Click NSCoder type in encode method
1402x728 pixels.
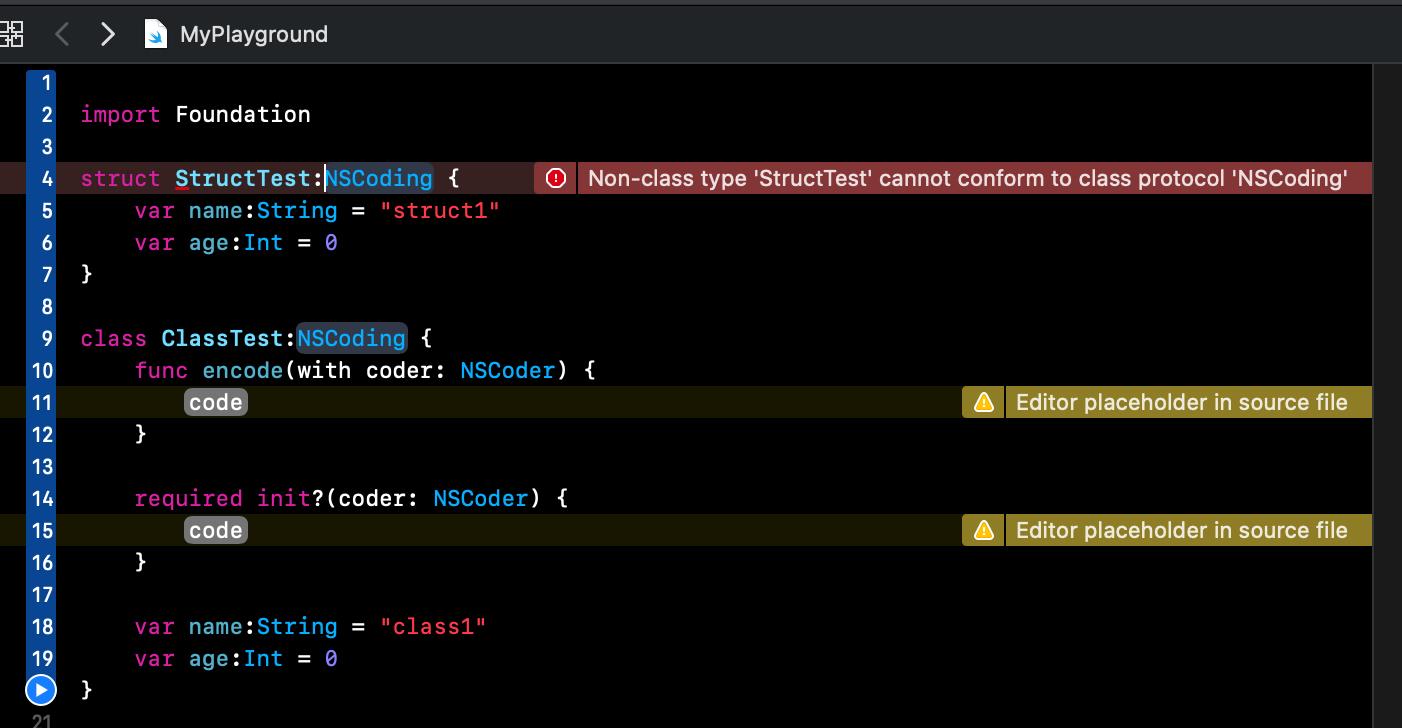(507, 370)
